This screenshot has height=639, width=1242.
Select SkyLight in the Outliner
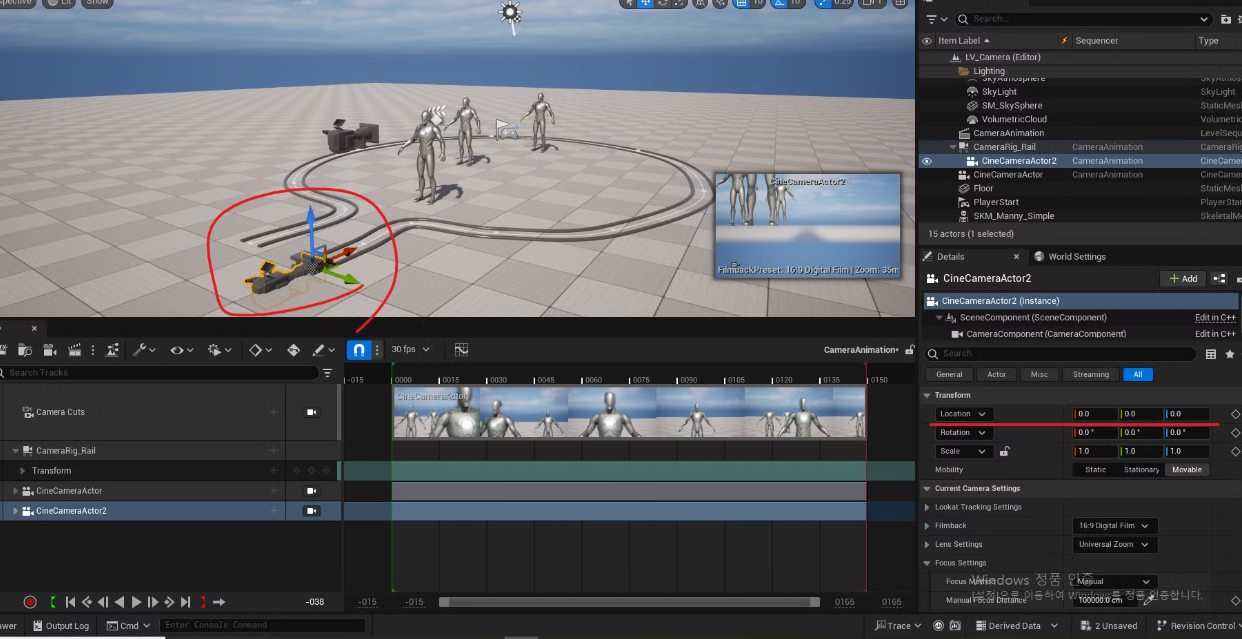click(999, 92)
